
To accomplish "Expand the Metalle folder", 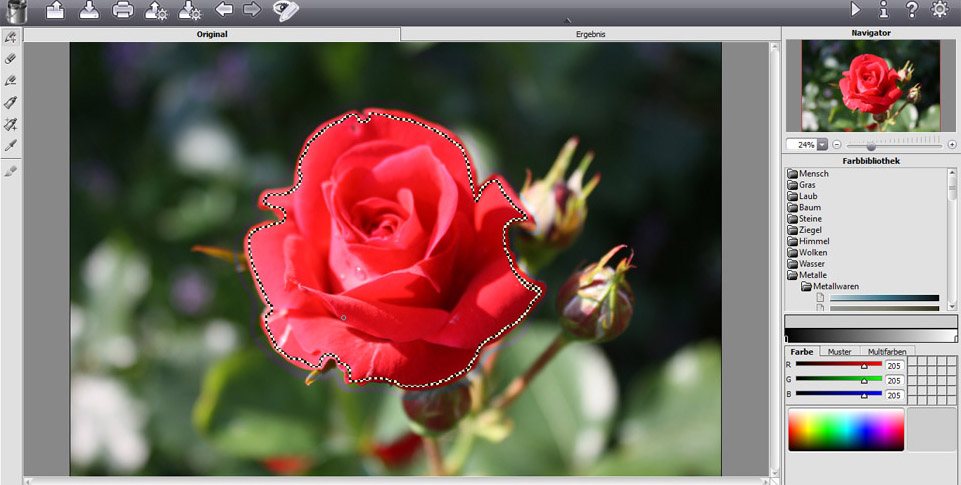I will (811, 275).
